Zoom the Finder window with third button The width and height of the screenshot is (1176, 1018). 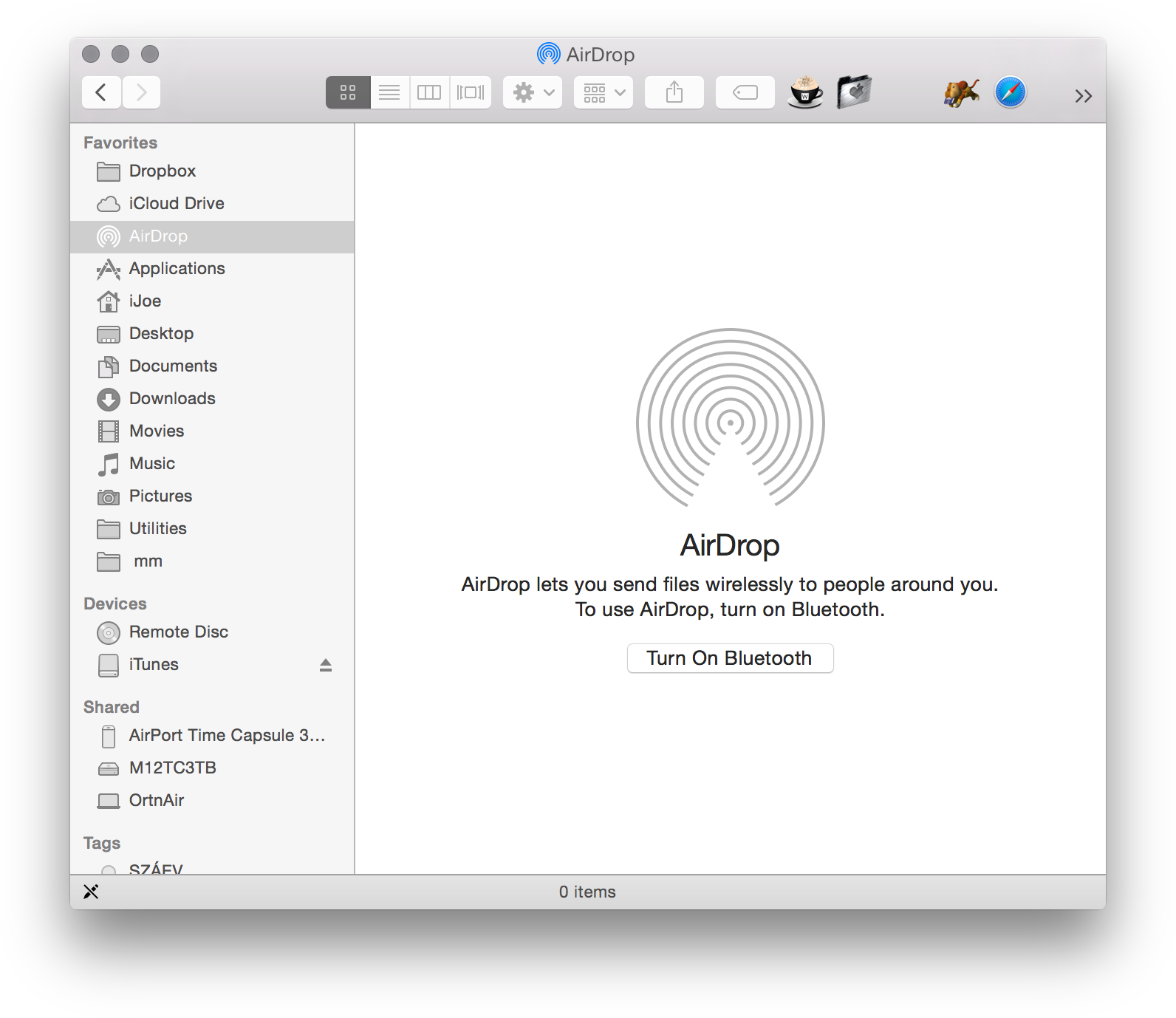150,54
